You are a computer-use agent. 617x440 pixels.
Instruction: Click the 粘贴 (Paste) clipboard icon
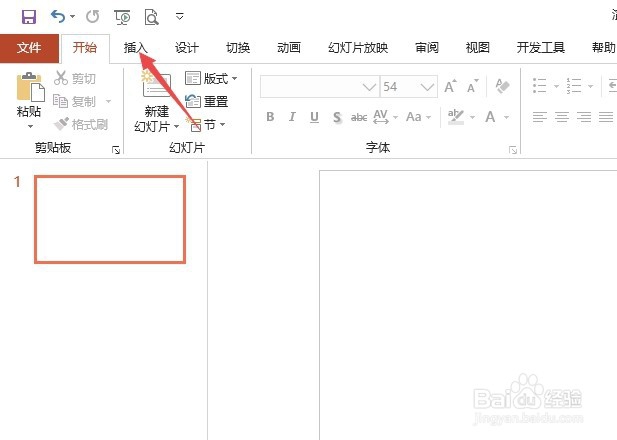[x=30, y=87]
